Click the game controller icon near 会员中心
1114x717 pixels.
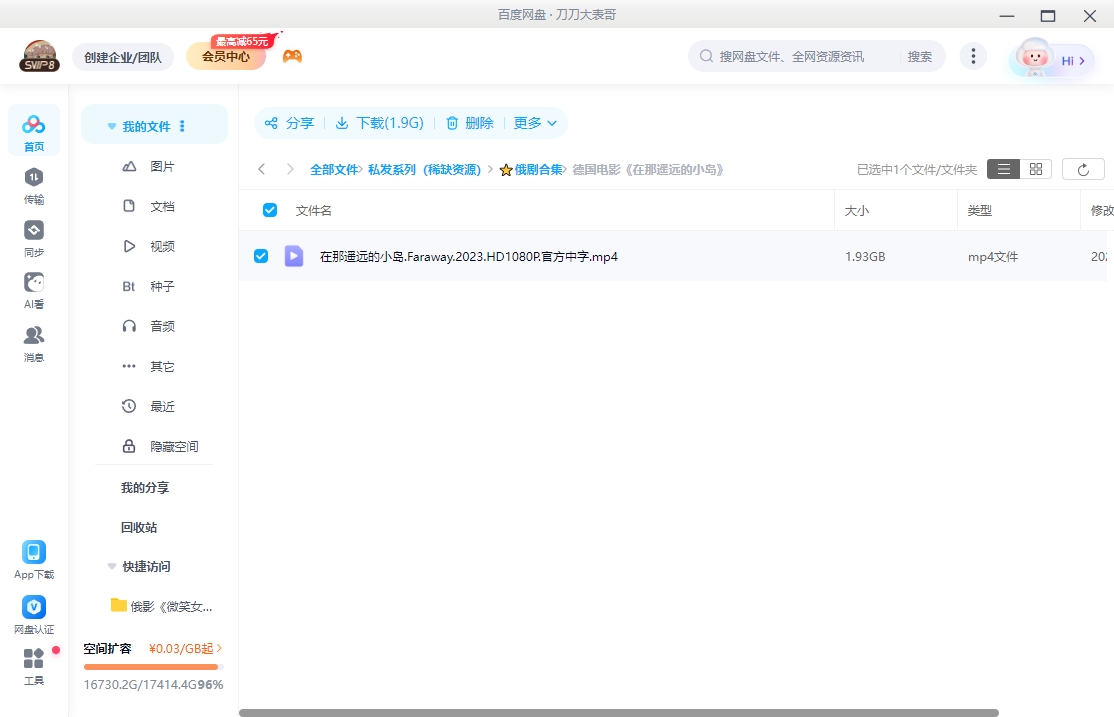[292, 55]
